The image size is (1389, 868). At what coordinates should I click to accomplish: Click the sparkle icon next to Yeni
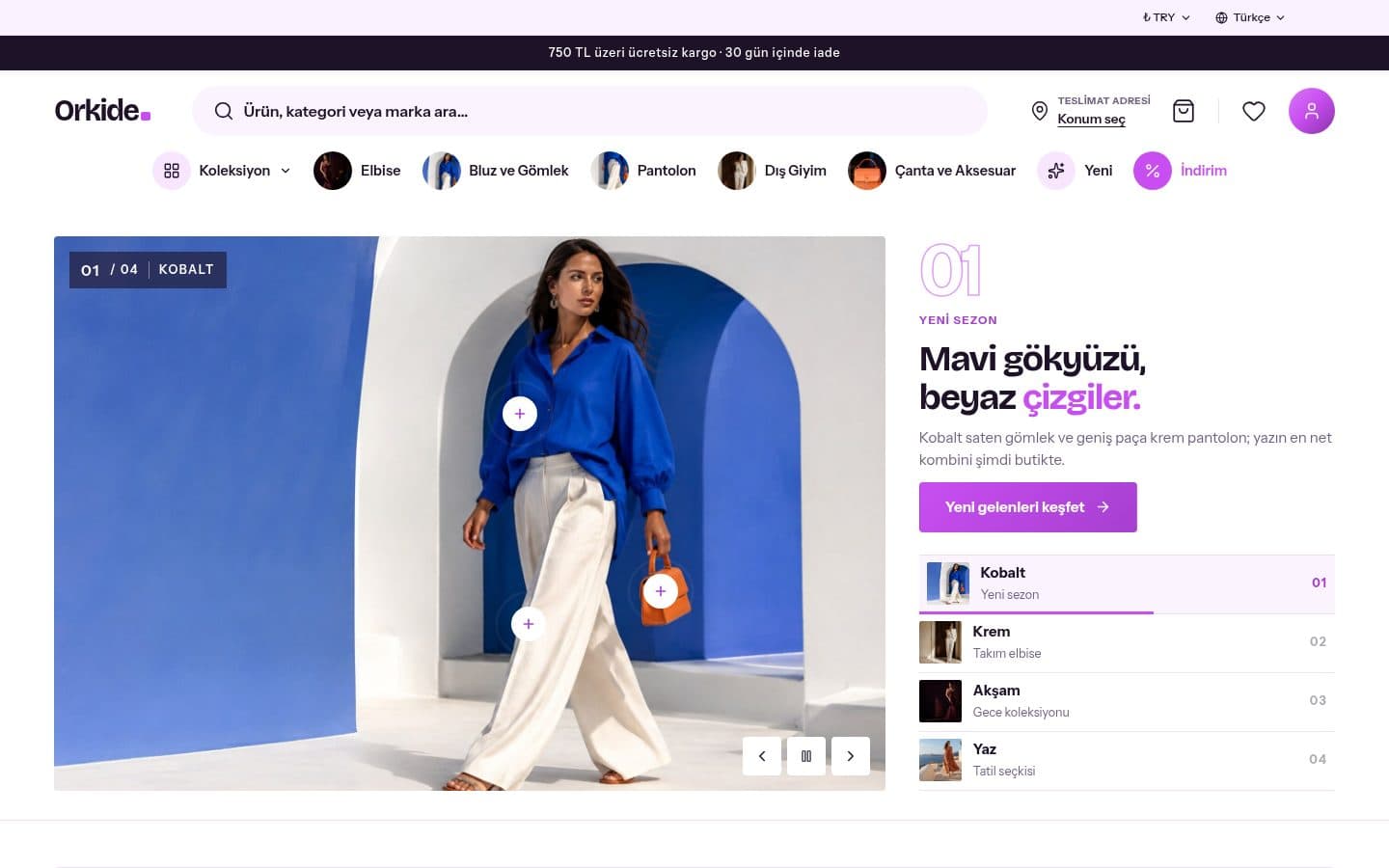(1056, 171)
